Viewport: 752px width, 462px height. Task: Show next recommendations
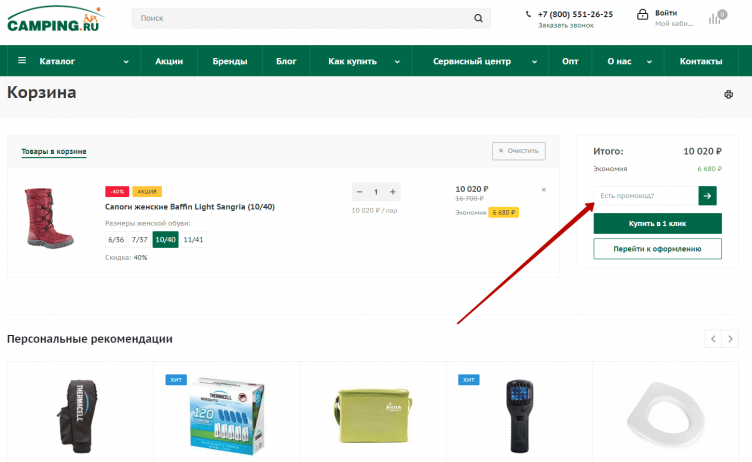coord(730,339)
